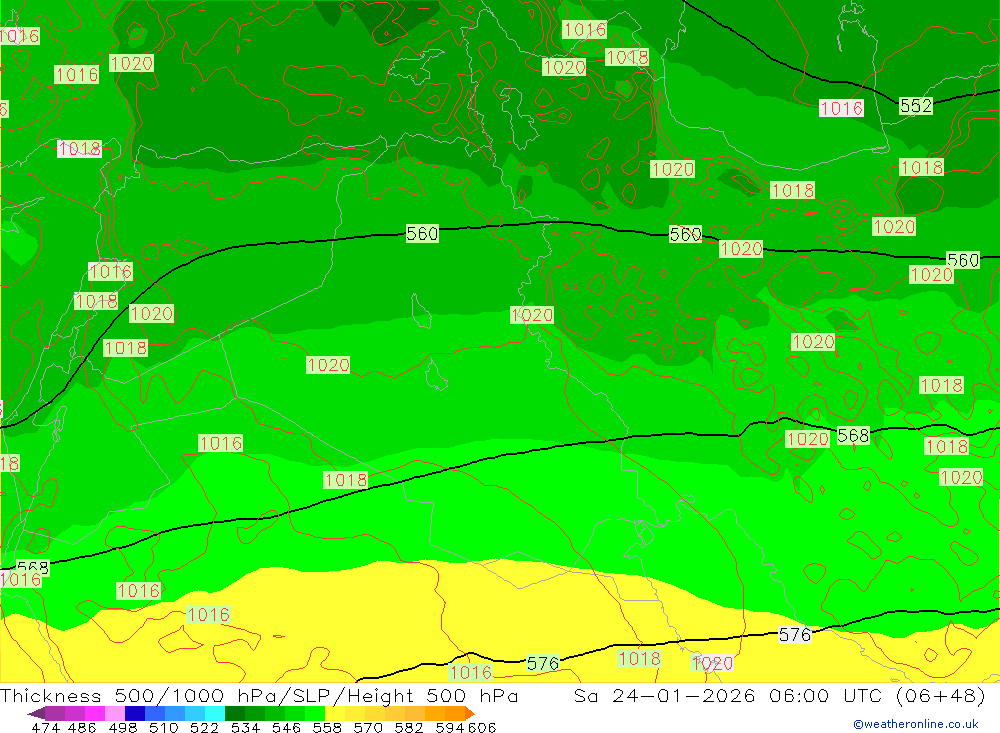
Task: Click the legend value 522
Action: coord(202,727)
